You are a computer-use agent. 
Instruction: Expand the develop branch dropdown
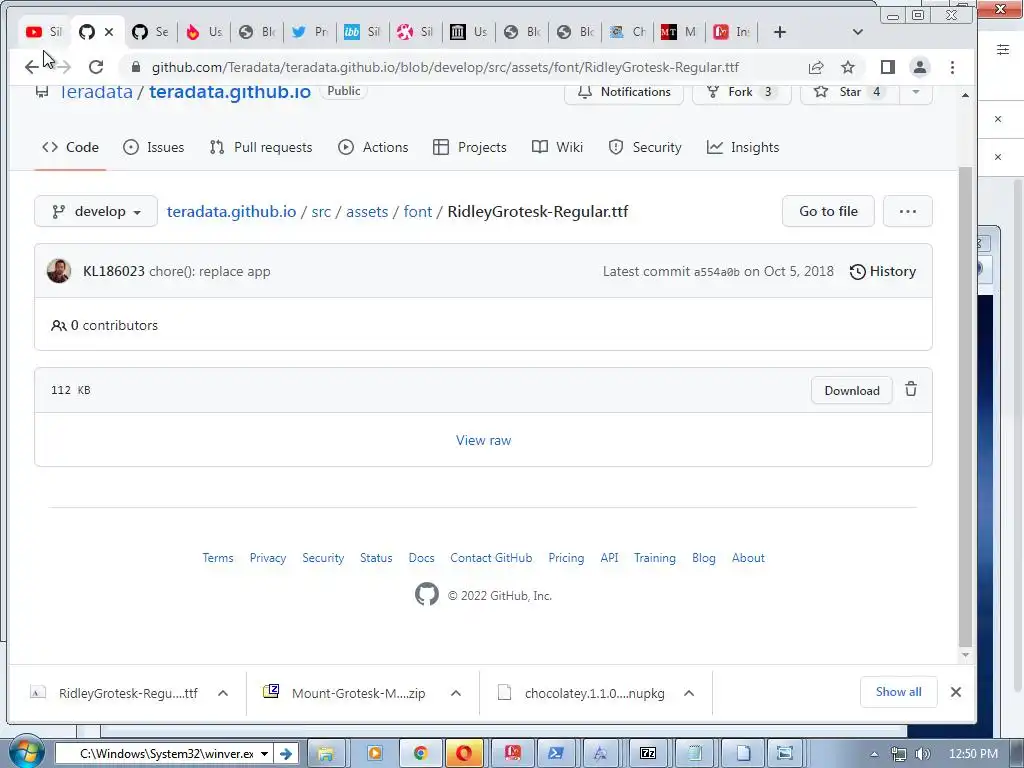(x=96, y=212)
